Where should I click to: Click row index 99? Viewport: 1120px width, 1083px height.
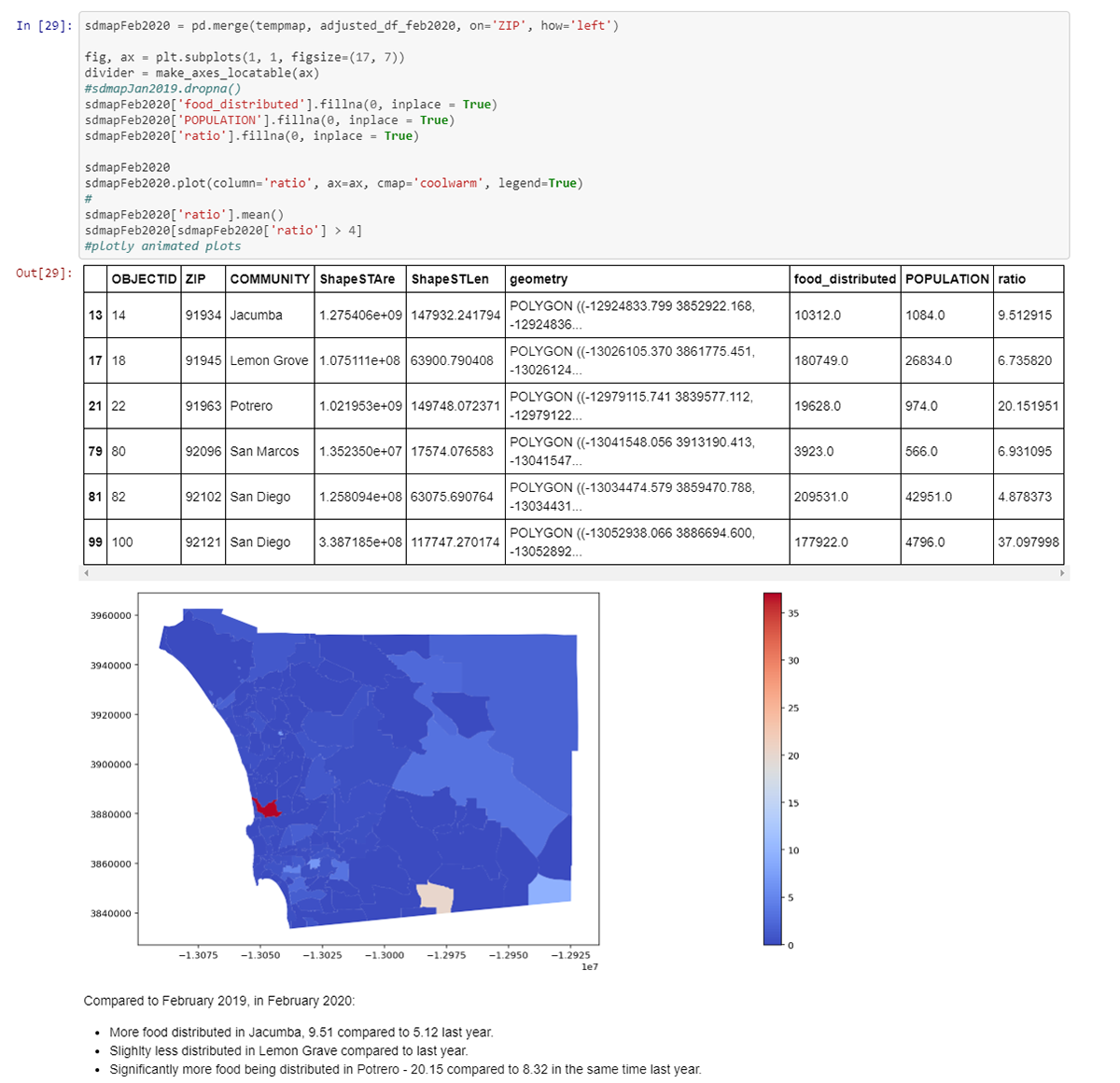(x=95, y=541)
